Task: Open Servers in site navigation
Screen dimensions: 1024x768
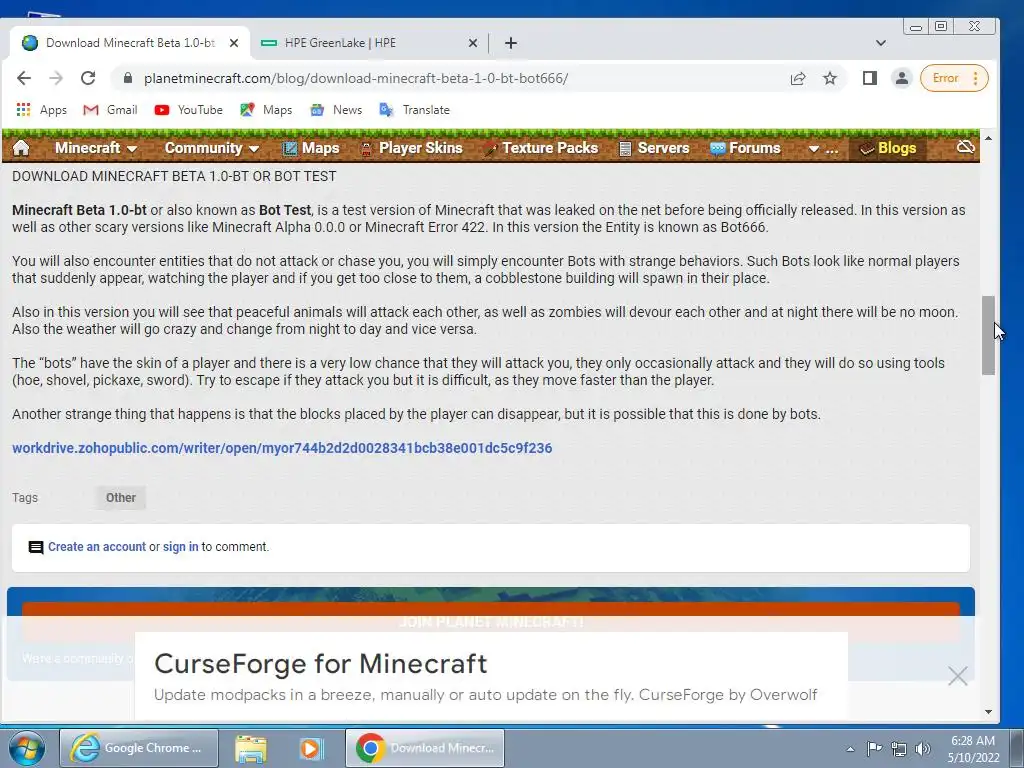Action: tap(654, 148)
